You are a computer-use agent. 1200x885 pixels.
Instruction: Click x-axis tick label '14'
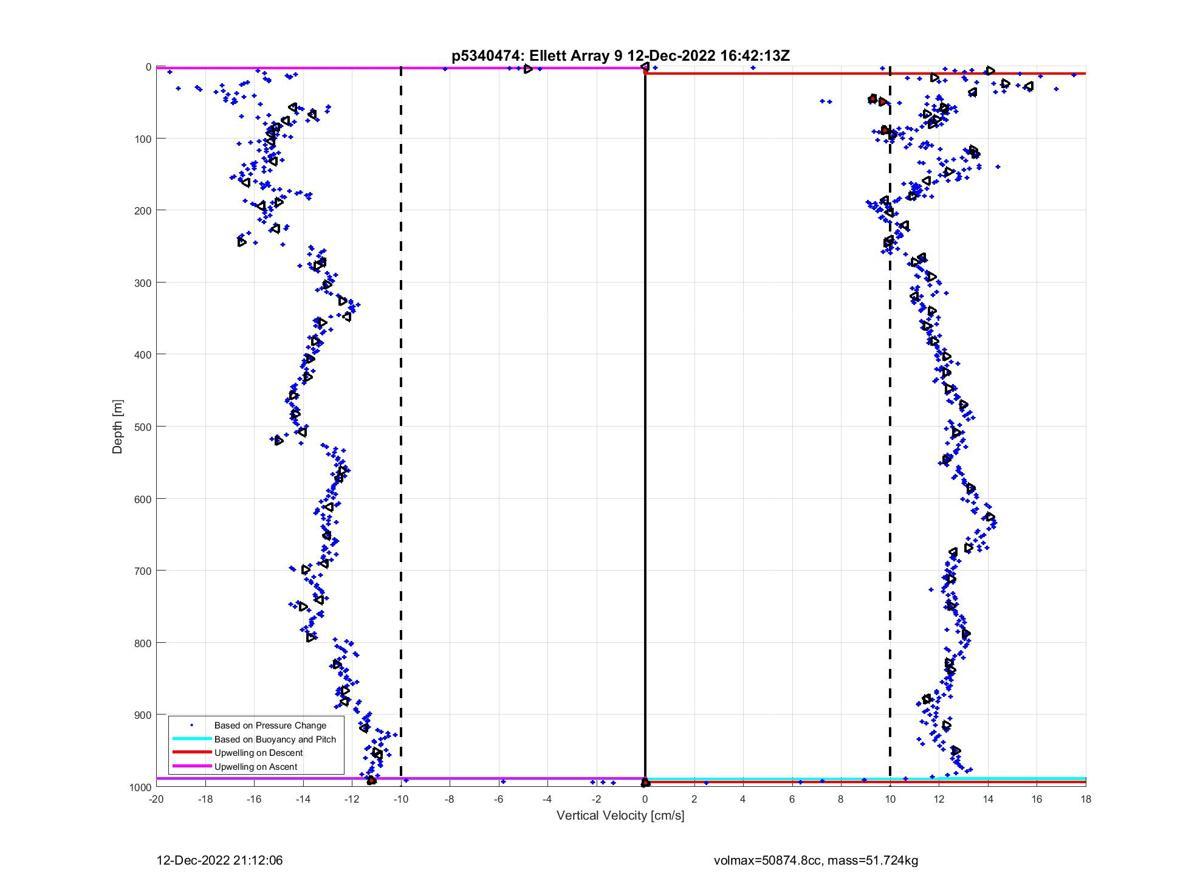(x=988, y=799)
